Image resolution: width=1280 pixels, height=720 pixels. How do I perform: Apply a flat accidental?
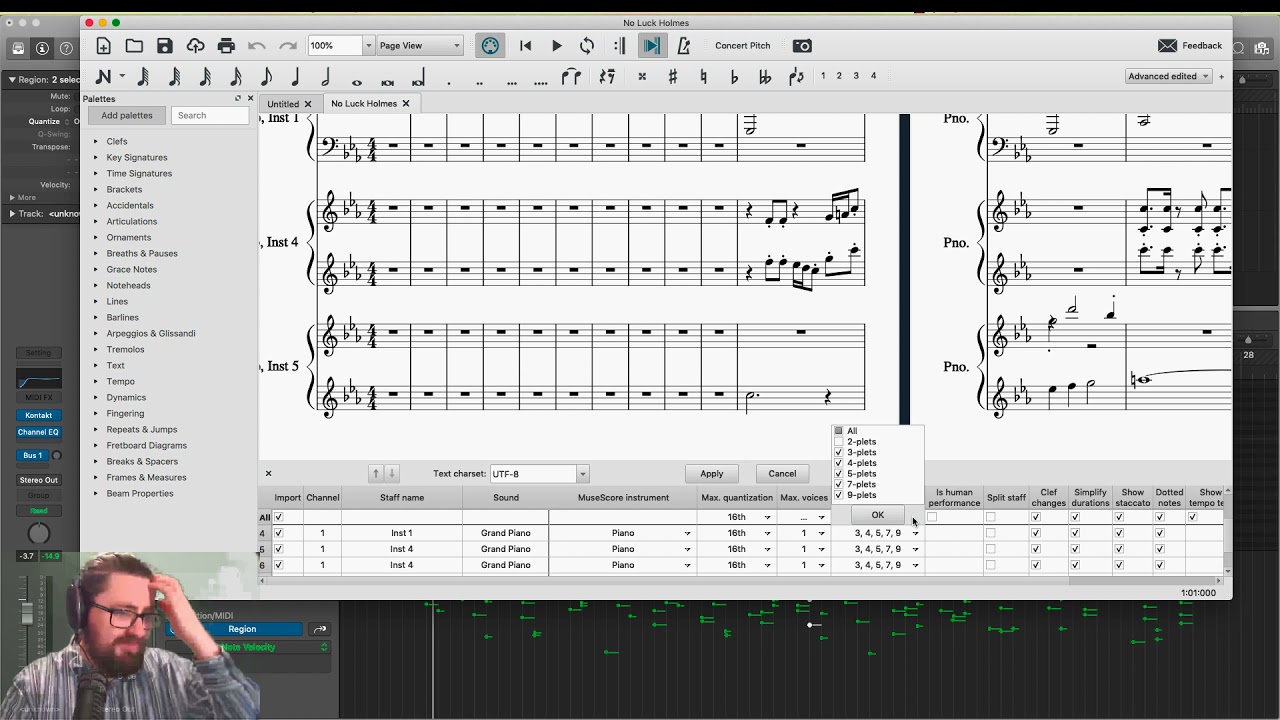(x=734, y=77)
